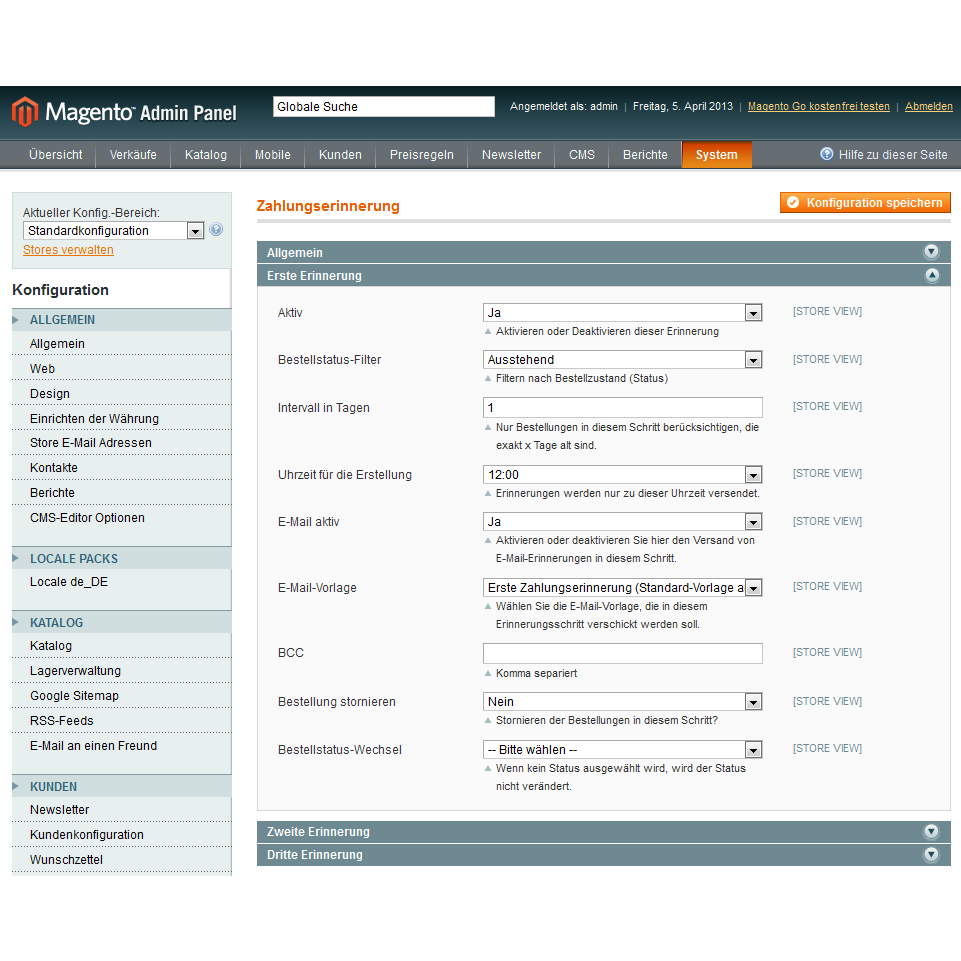The width and height of the screenshot is (961, 961).
Task: Open the E-Mail aktiv dropdown
Action: [623, 522]
